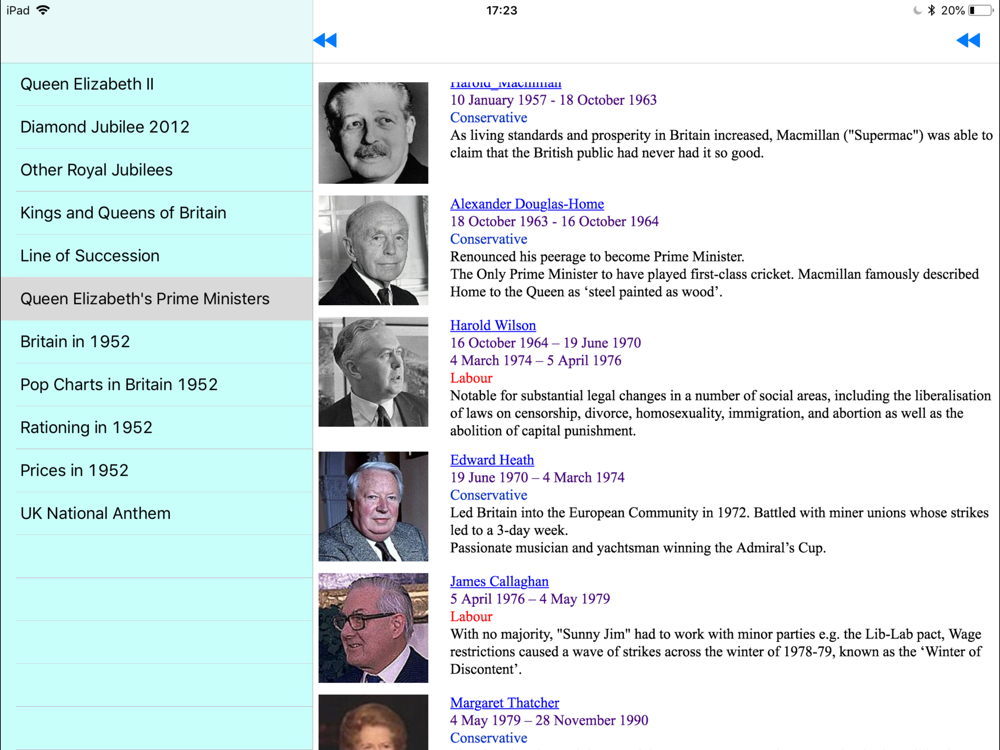
Task: Tap Edward Heath's portrait photo
Action: (x=374, y=506)
